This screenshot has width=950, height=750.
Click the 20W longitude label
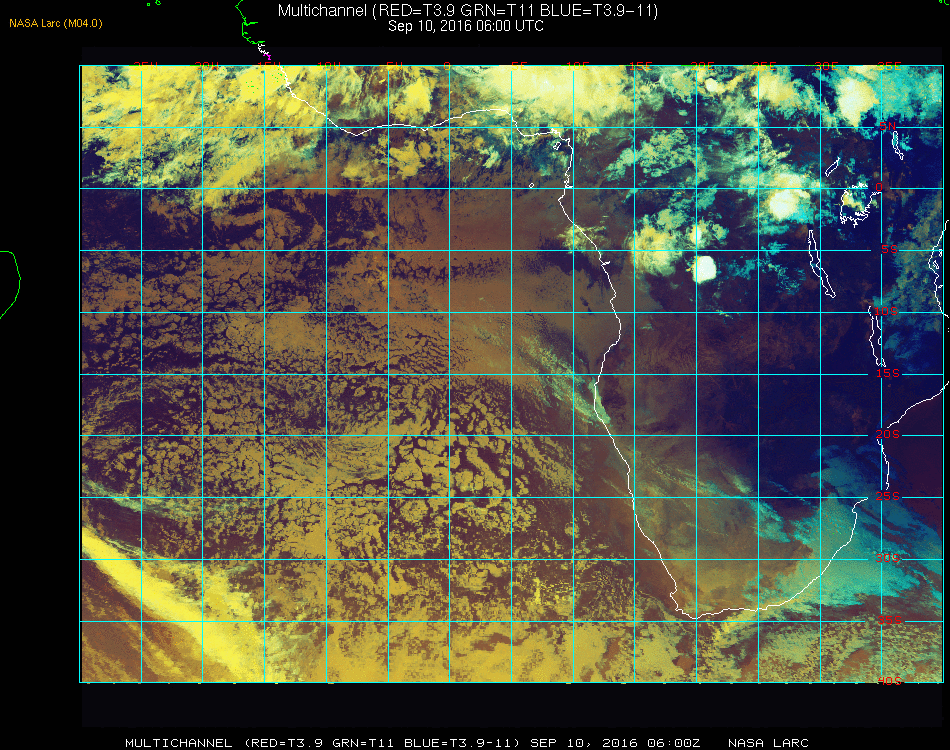pyautogui.click(x=207, y=66)
